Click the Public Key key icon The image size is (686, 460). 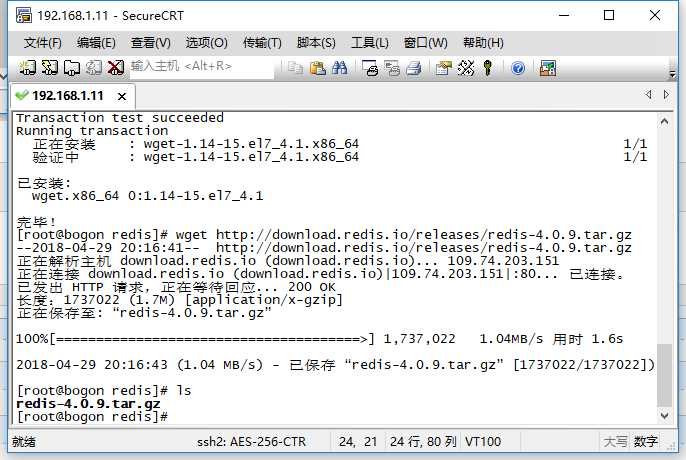click(488, 68)
